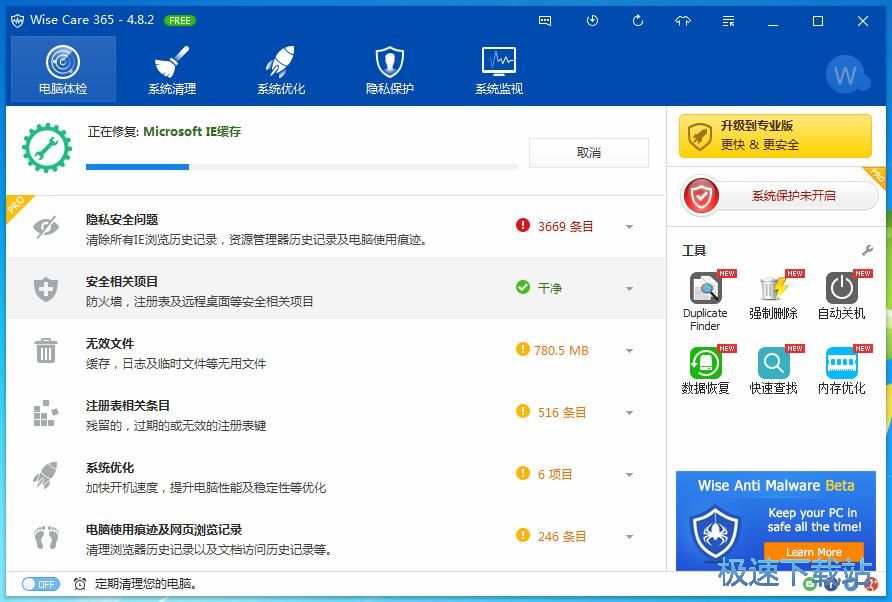Open the 自动关机 auto shutdown tool

tap(841, 295)
